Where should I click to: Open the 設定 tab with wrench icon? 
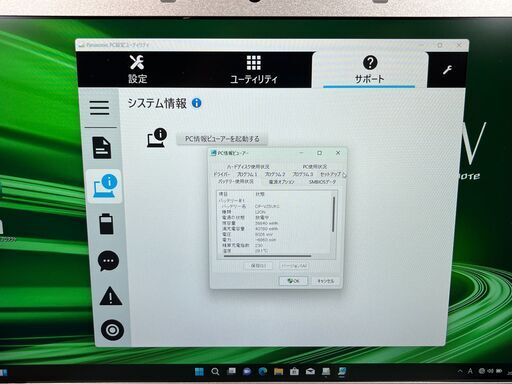[x=137, y=69]
